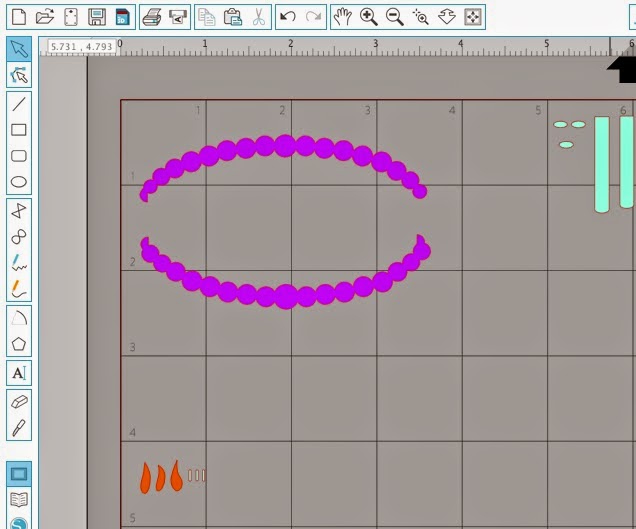Image resolution: width=636 pixels, height=529 pixels.
Task: Open the Library book icon
Action: (x=19, y=500)
